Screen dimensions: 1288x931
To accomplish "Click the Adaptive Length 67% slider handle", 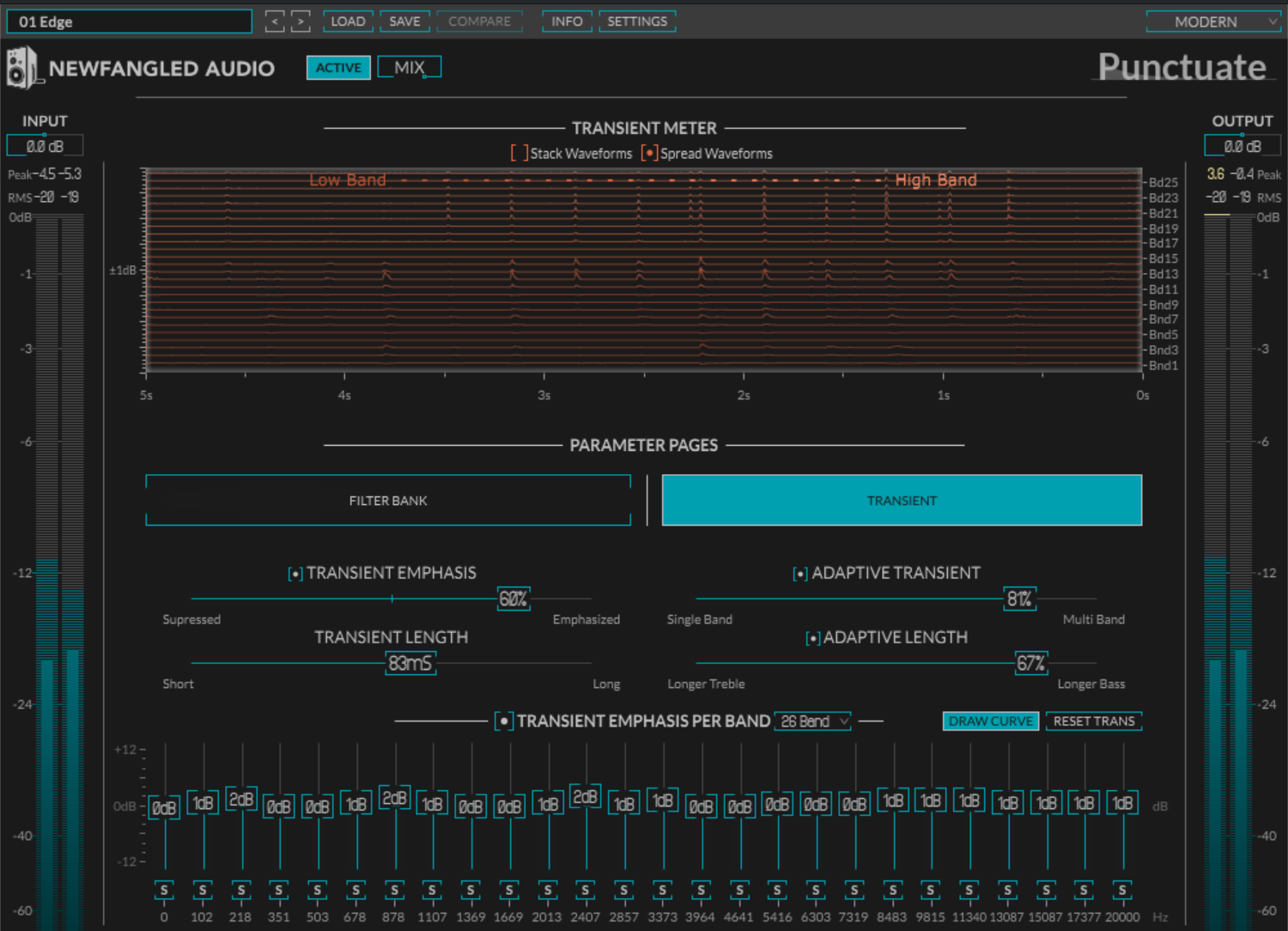I will tap(1031, 663).
